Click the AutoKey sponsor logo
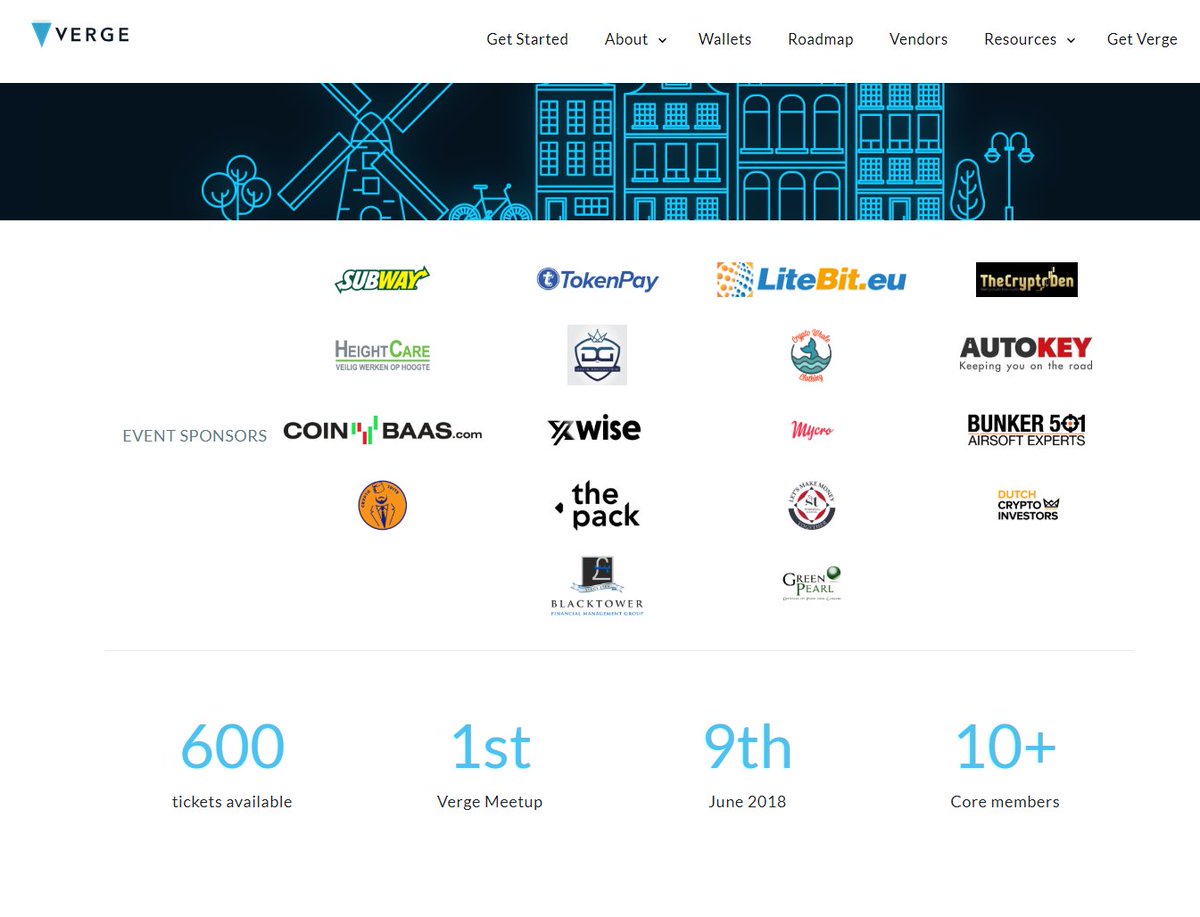 click(x=1026, y=354)
